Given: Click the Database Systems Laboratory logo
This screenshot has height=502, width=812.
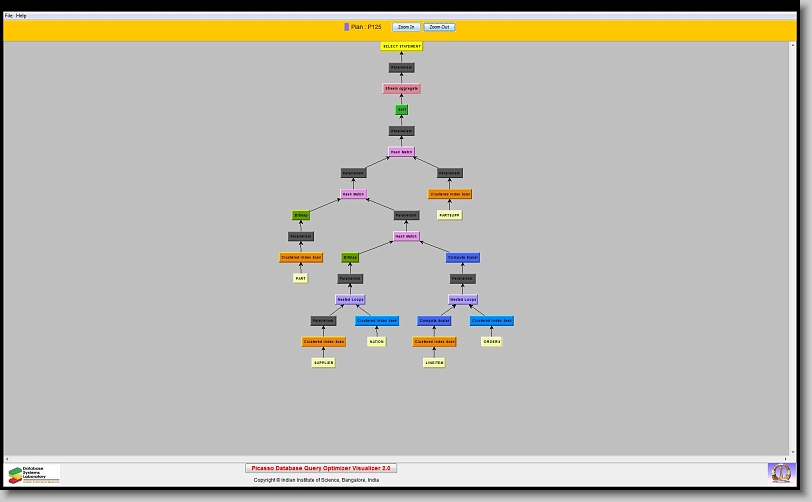Looking at the screenshot, I should 34,474.
